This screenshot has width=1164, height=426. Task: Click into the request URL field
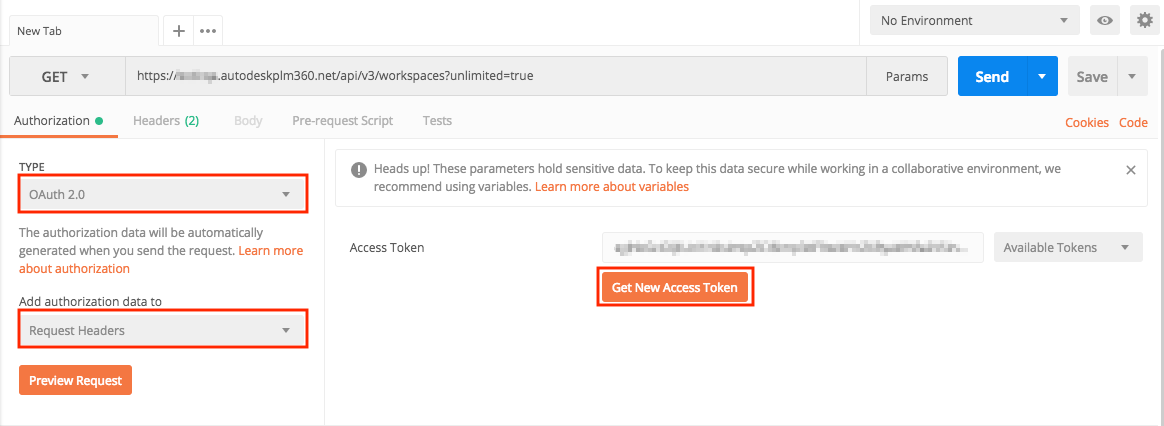(495, 76)
